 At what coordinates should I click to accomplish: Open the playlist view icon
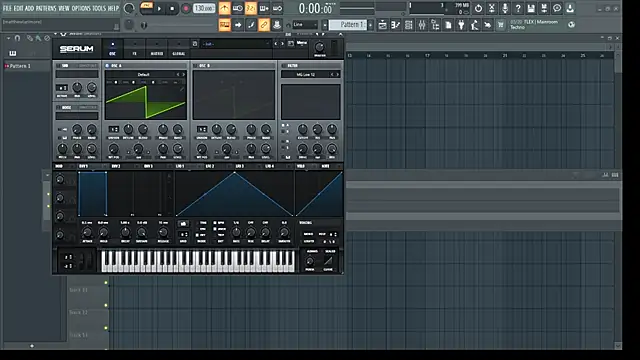[x=382, y=25]
